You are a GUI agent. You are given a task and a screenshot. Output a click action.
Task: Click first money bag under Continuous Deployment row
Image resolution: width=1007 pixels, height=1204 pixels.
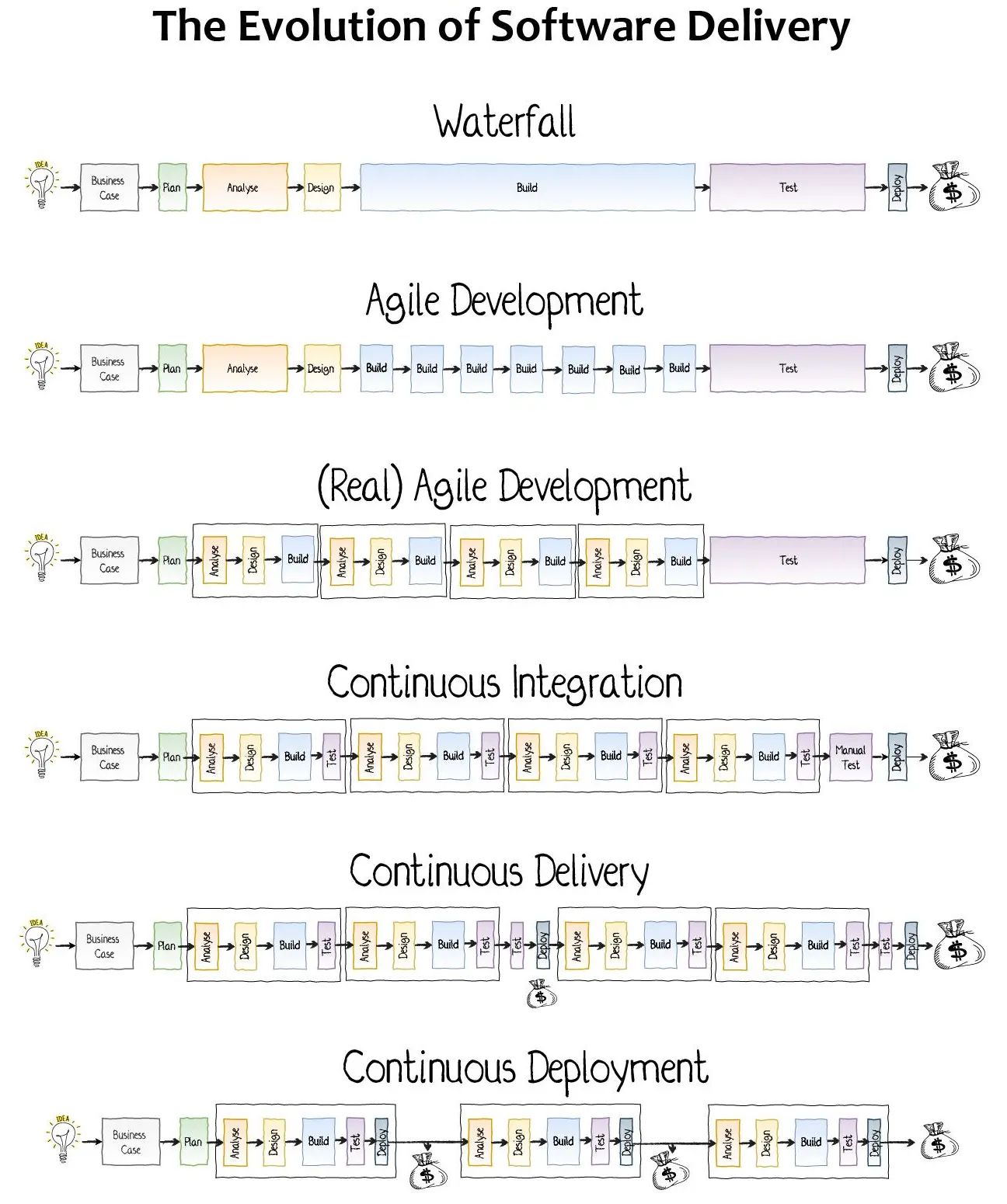coord(428,1171)
